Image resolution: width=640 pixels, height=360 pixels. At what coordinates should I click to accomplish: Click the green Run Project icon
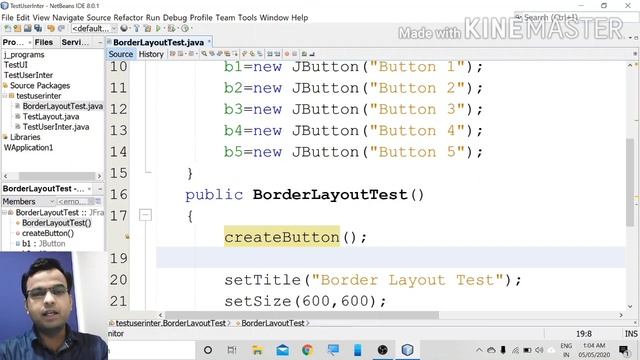[158, 28]
